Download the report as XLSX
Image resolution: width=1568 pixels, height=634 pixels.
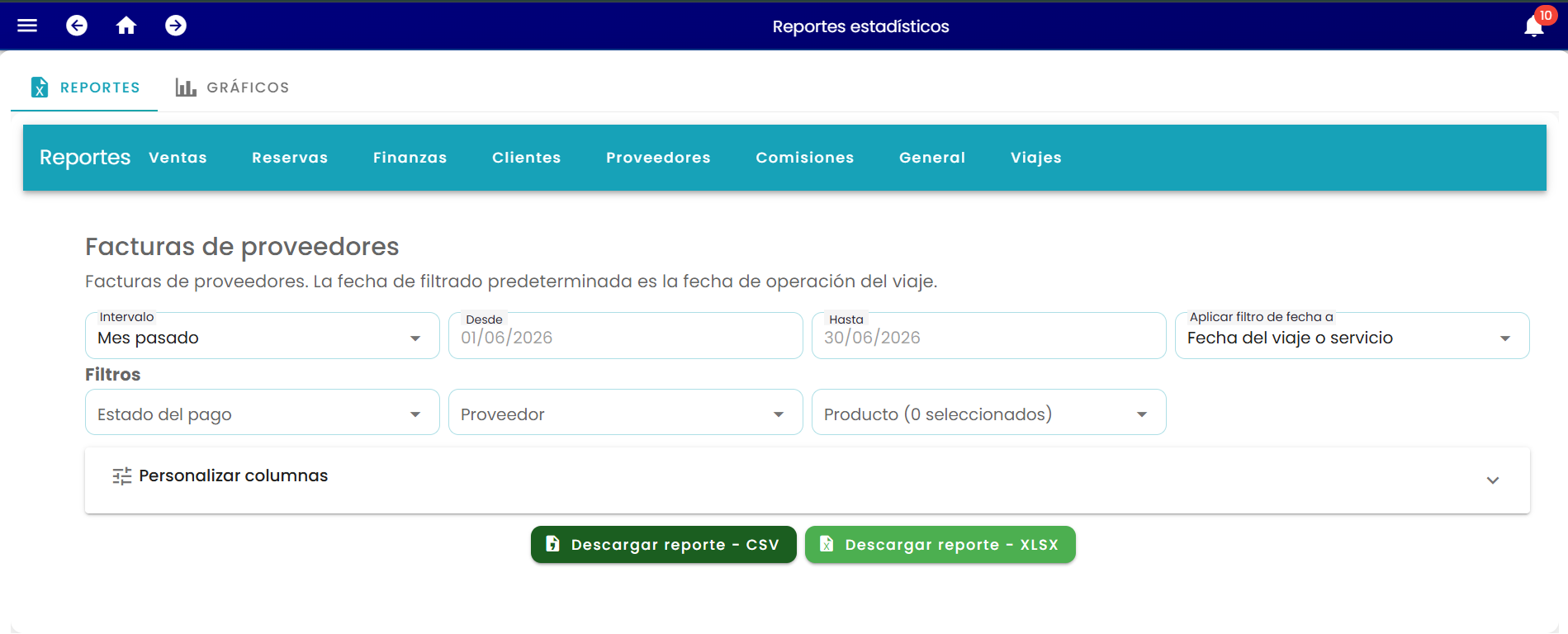click(x=940, y=545)
